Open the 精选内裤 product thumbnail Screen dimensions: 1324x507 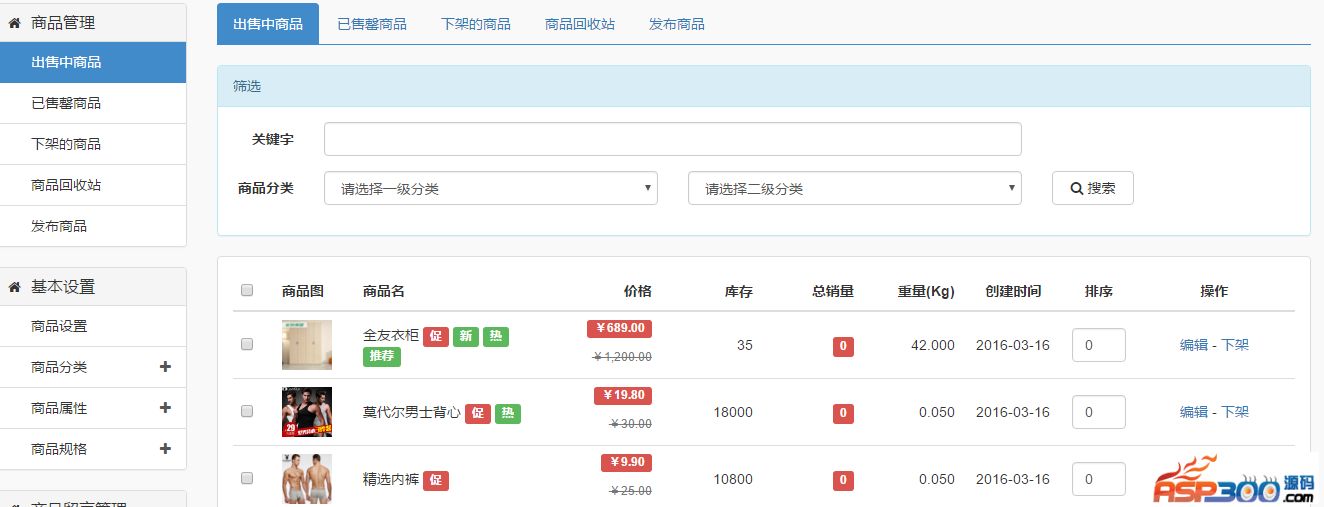pos(307,479)
